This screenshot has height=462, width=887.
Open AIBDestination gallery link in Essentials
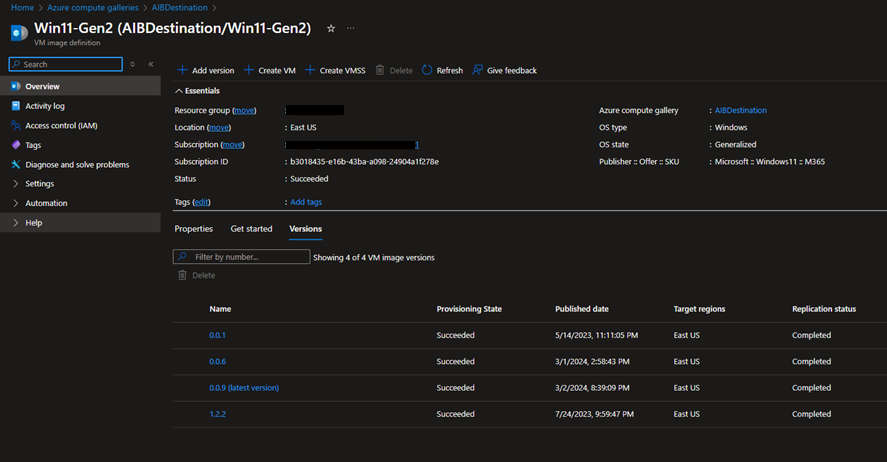point(740,110)
